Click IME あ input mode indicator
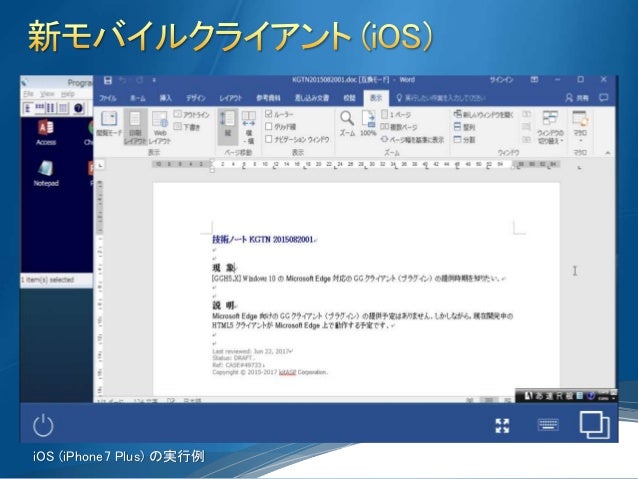The width and height of the screenshot is (638, 479). (x=539, y=396)
